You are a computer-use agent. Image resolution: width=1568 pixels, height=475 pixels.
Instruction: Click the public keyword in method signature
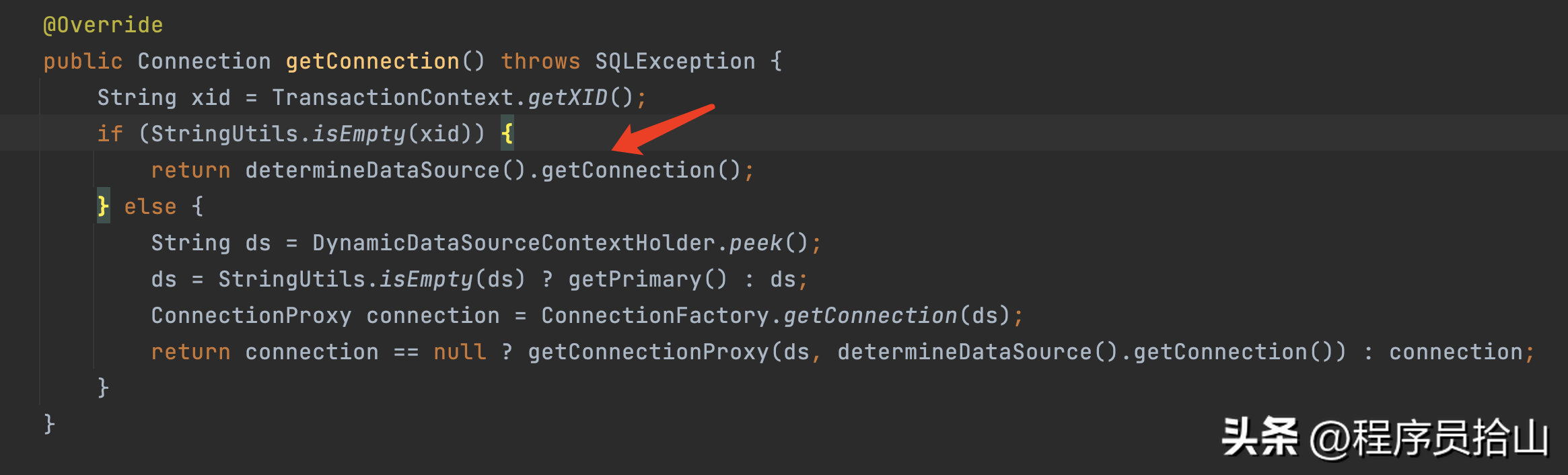click(x=83, y=62)
